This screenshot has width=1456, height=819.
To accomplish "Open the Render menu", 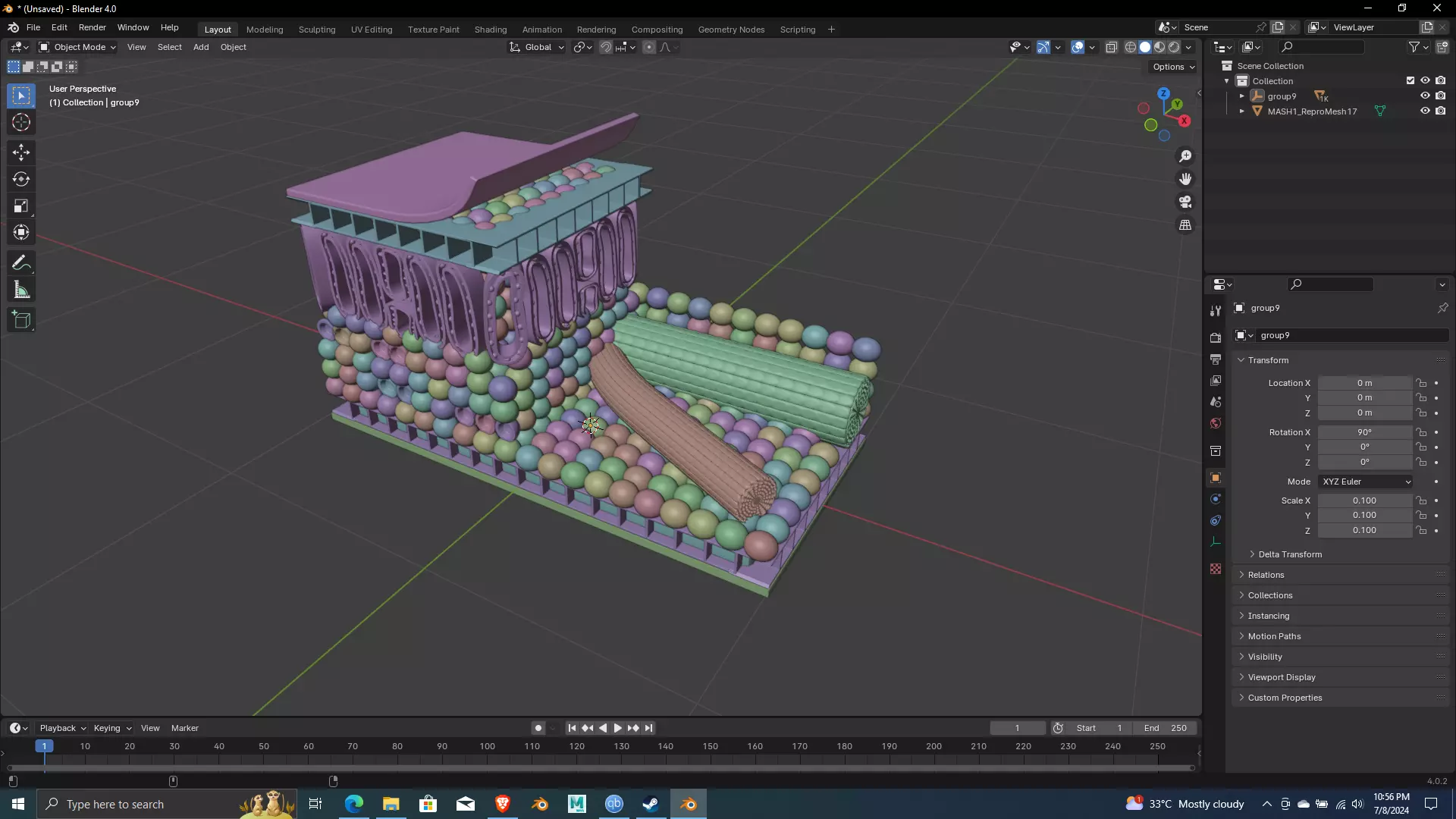I will tap(92, 27).
